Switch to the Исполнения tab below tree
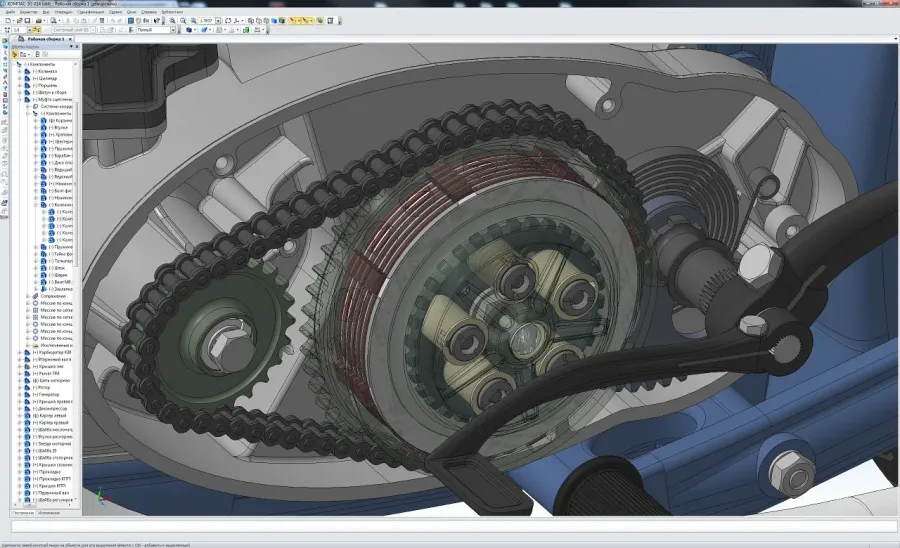 49,512
